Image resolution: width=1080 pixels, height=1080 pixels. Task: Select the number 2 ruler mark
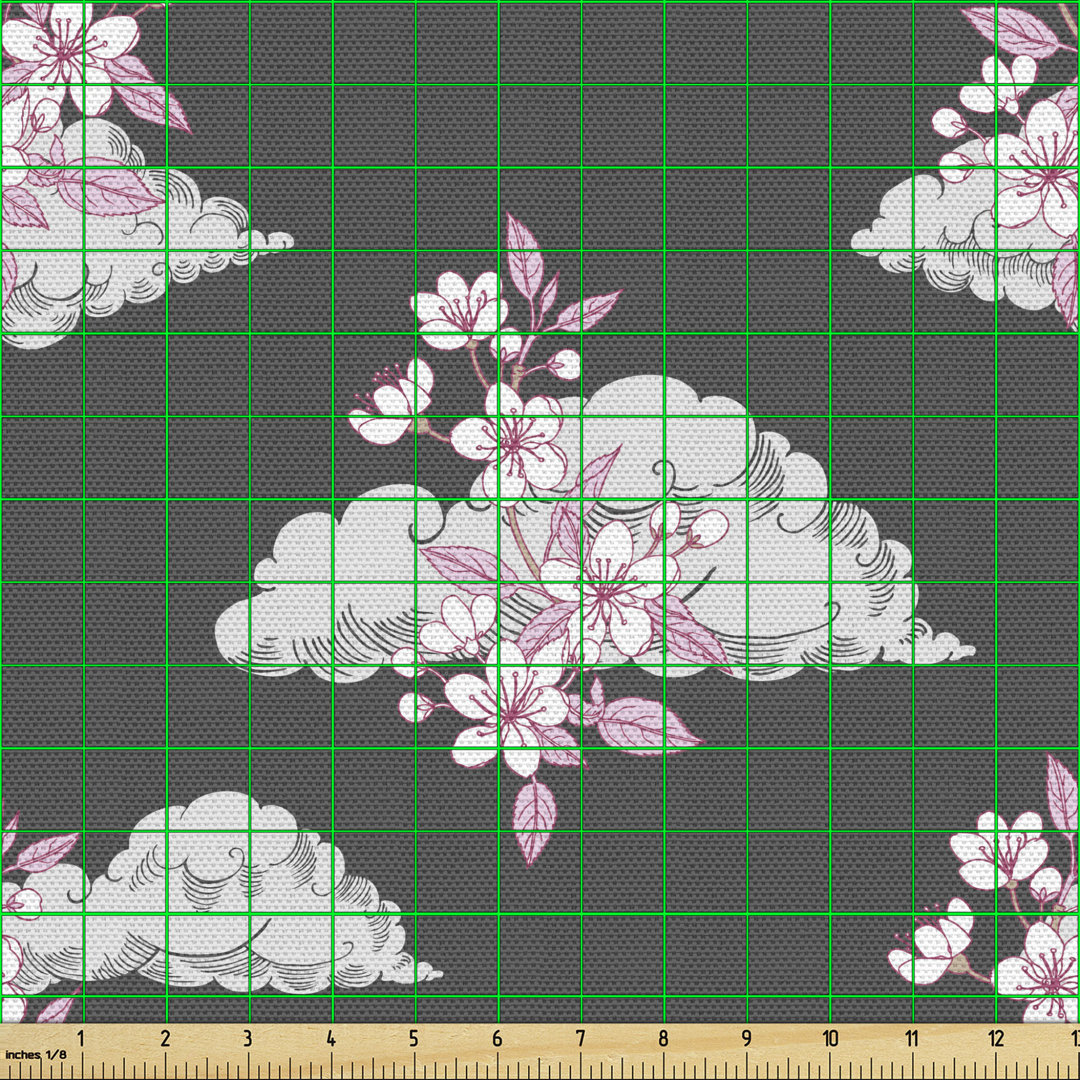[165, 1038]
